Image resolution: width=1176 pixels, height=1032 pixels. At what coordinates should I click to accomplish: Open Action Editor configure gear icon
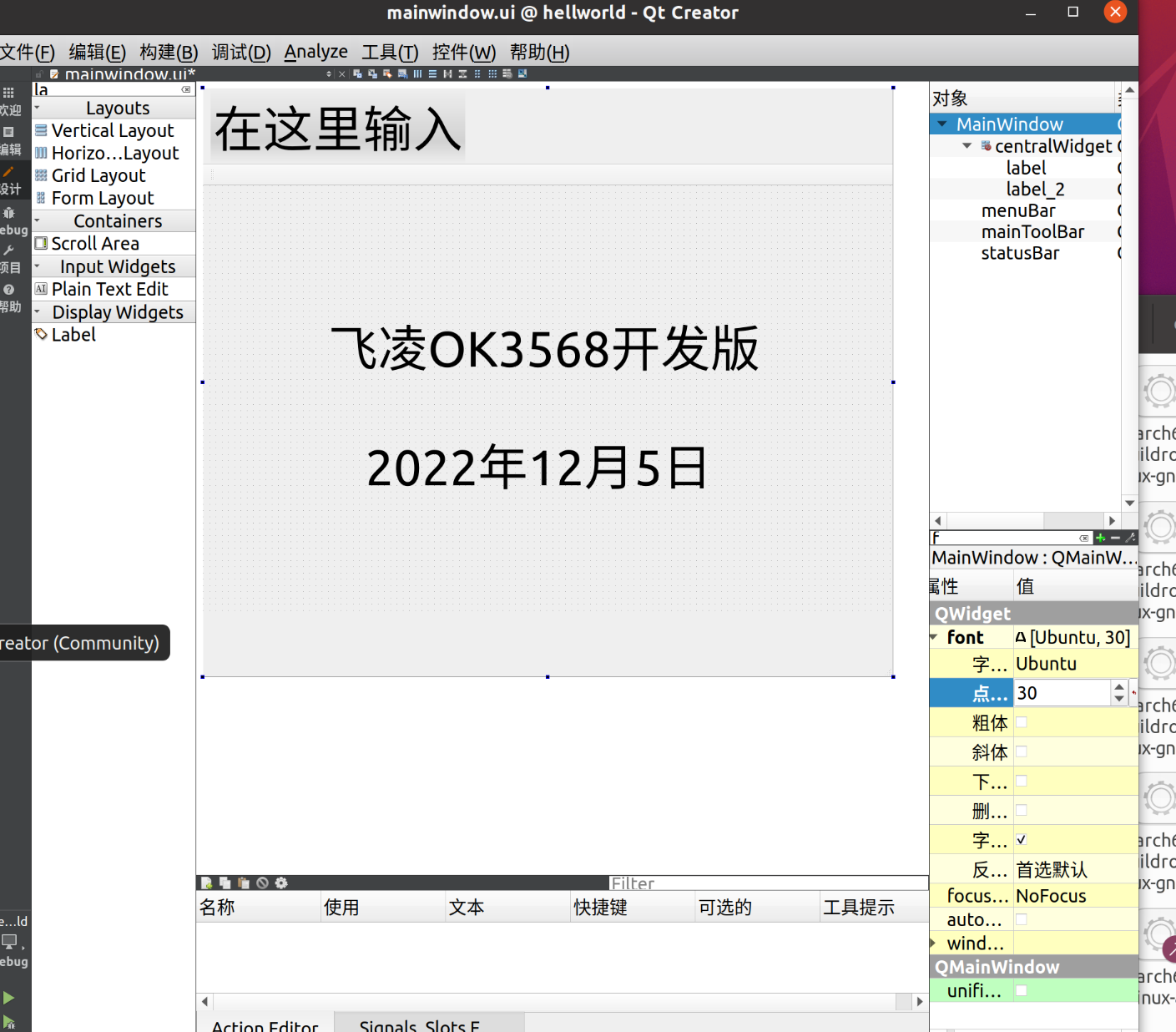[x=281, y=883]
